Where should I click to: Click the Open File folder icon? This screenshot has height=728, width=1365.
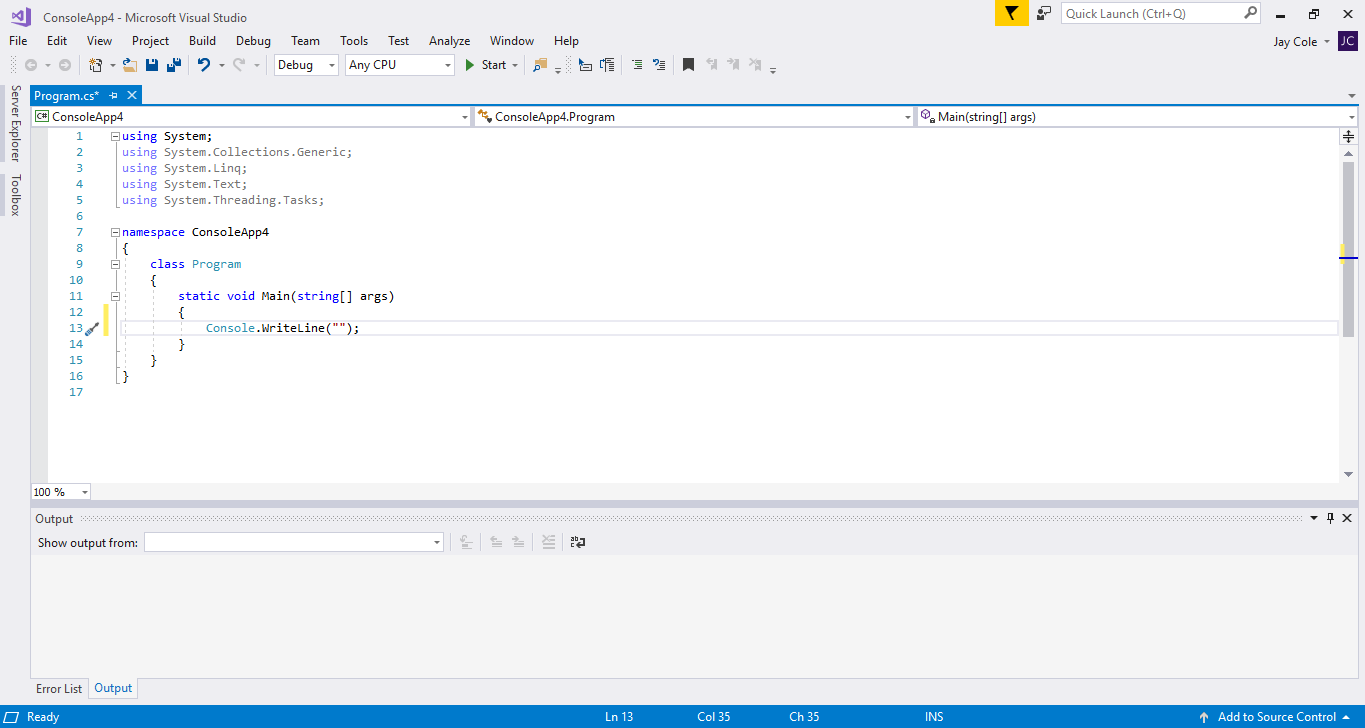[130, 65]
